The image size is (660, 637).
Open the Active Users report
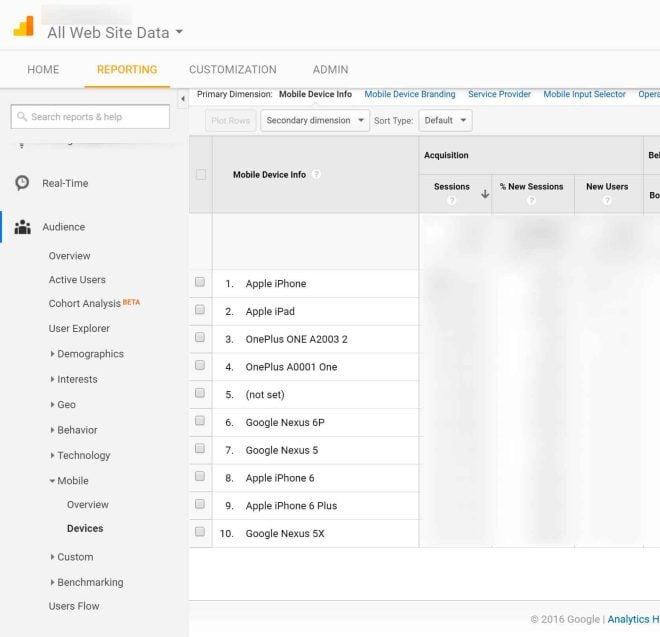77,280
